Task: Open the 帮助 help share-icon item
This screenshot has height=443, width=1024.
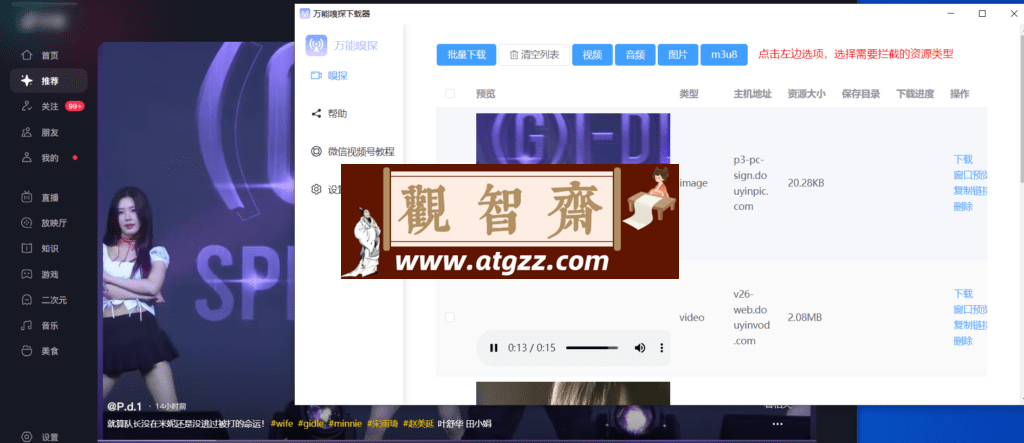Action: pos(328,114)
